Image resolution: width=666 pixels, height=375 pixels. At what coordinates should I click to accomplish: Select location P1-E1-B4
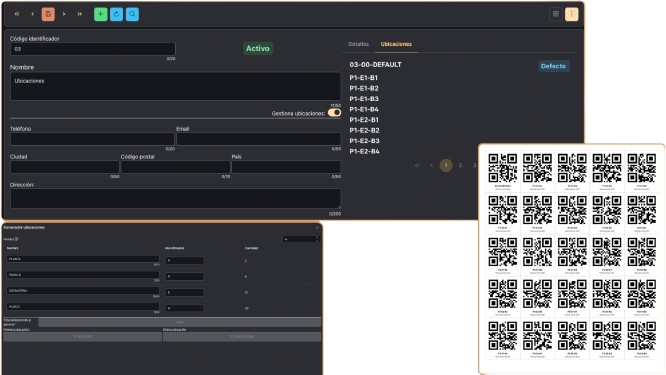(364, 109)
